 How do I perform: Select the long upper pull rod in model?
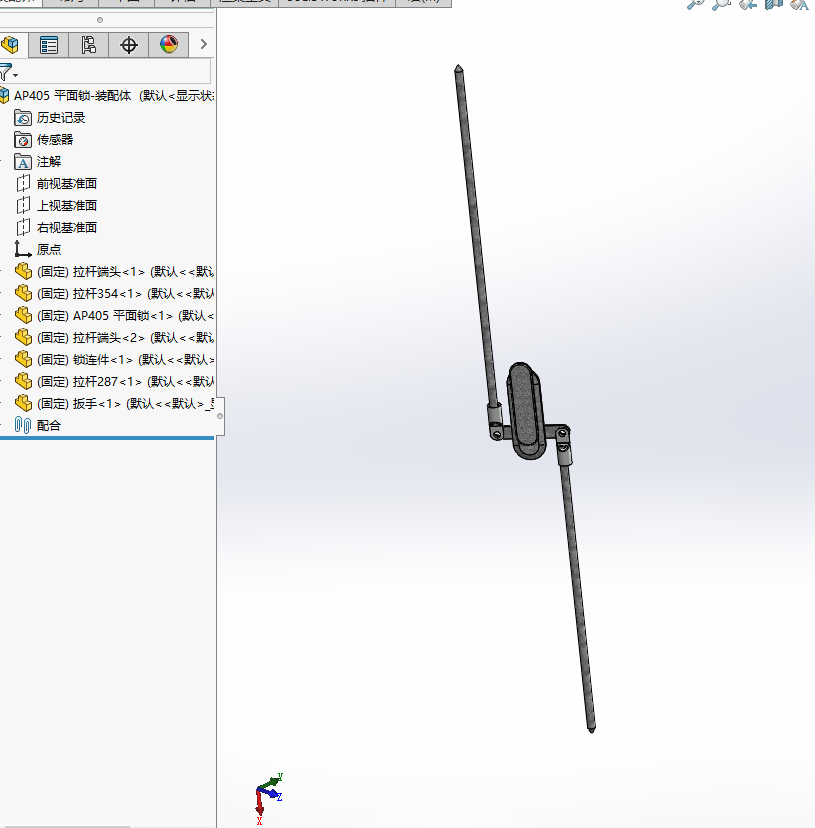pyautogui.click(x=475, y=235)
